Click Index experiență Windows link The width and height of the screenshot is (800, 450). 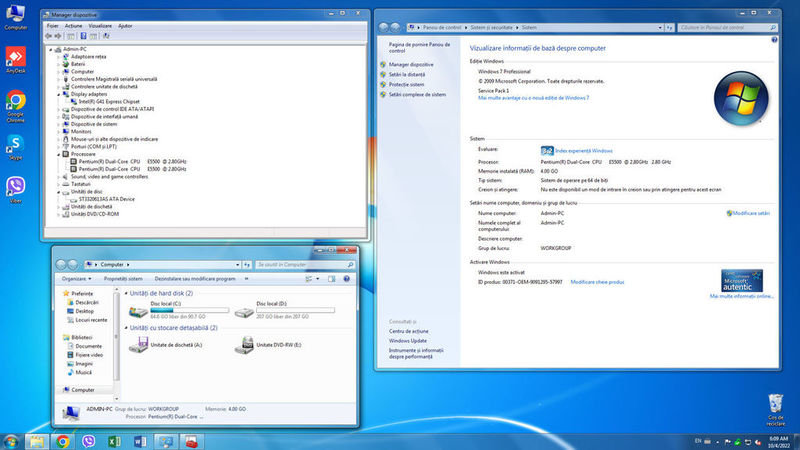click(584, 151)
